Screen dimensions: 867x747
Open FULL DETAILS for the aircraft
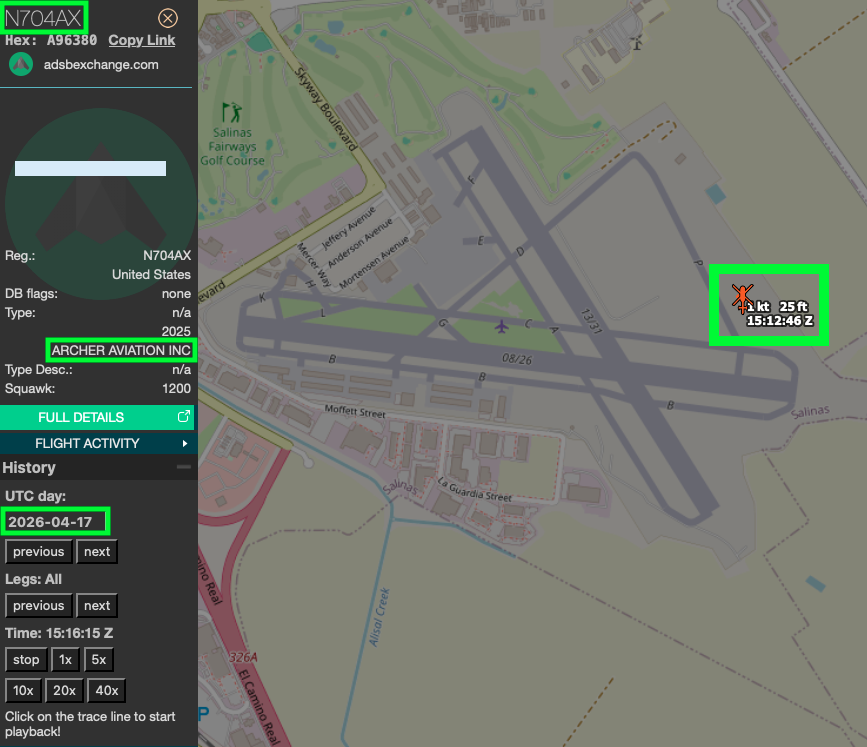coord(97,417)
